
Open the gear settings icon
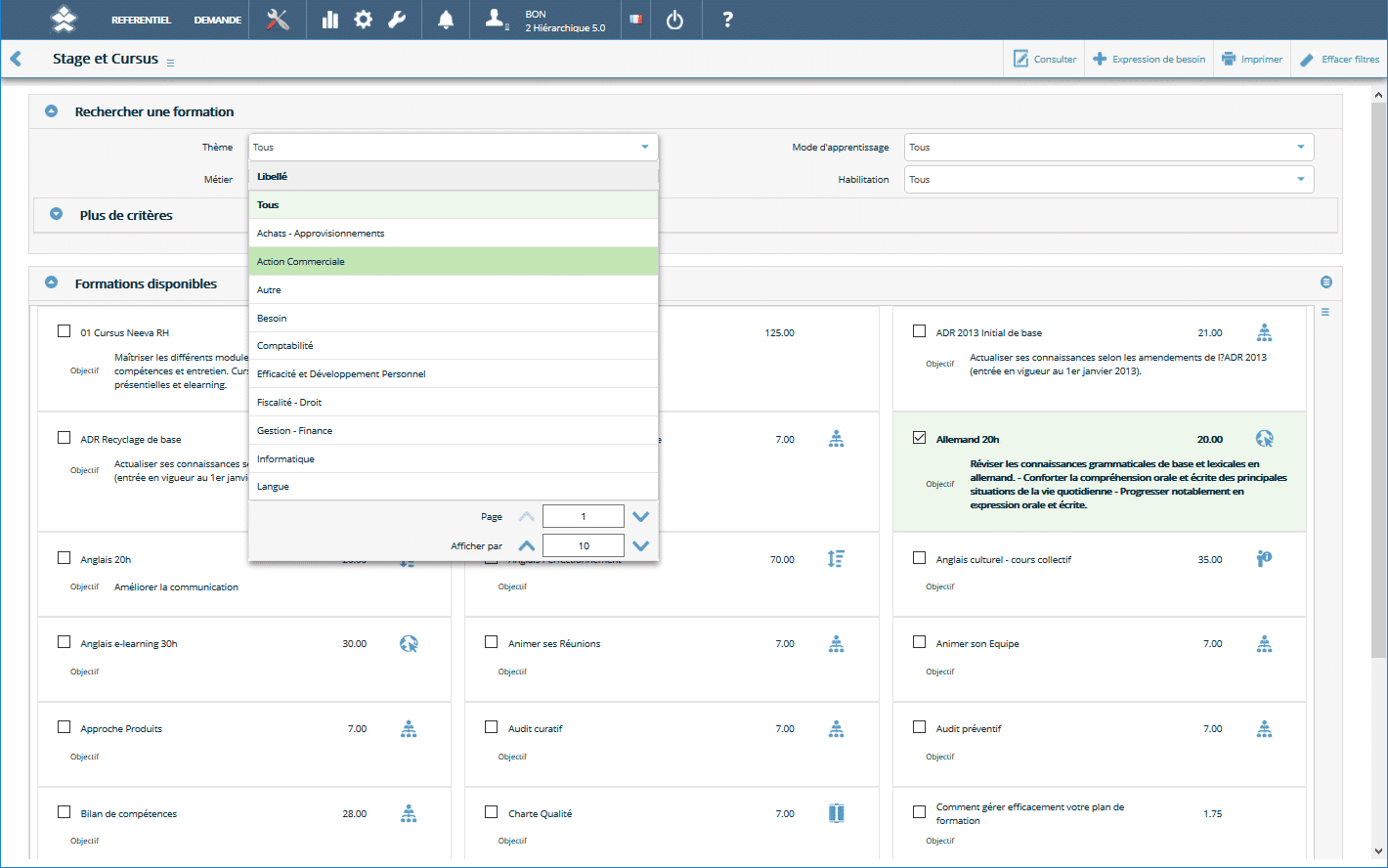click(x=364, y=20)
